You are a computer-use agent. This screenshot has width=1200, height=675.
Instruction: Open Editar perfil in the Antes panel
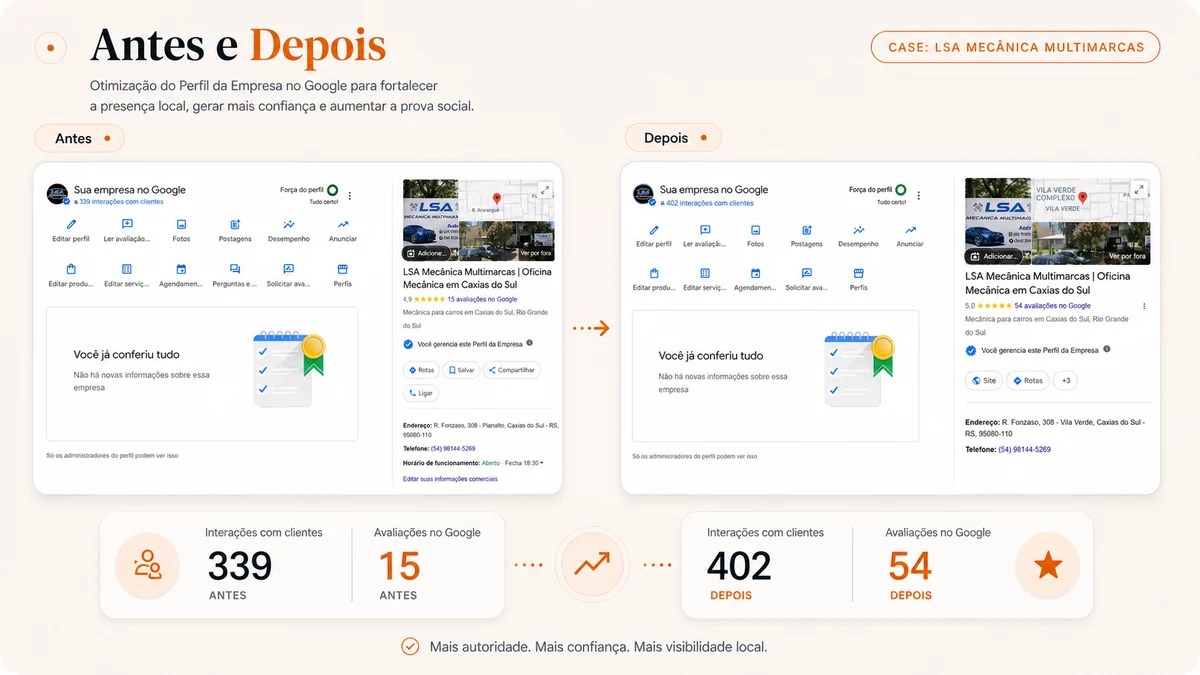pos(70,231)
